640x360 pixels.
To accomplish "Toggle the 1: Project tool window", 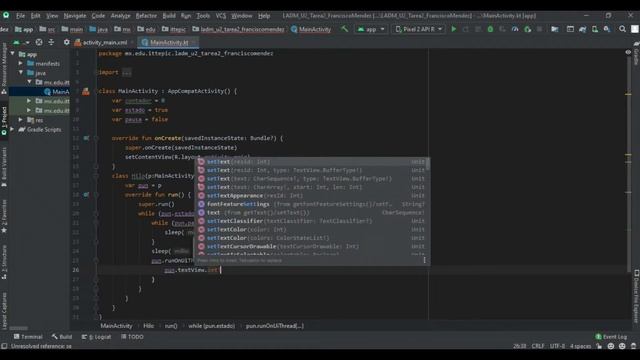I will (x=4, y=121).
